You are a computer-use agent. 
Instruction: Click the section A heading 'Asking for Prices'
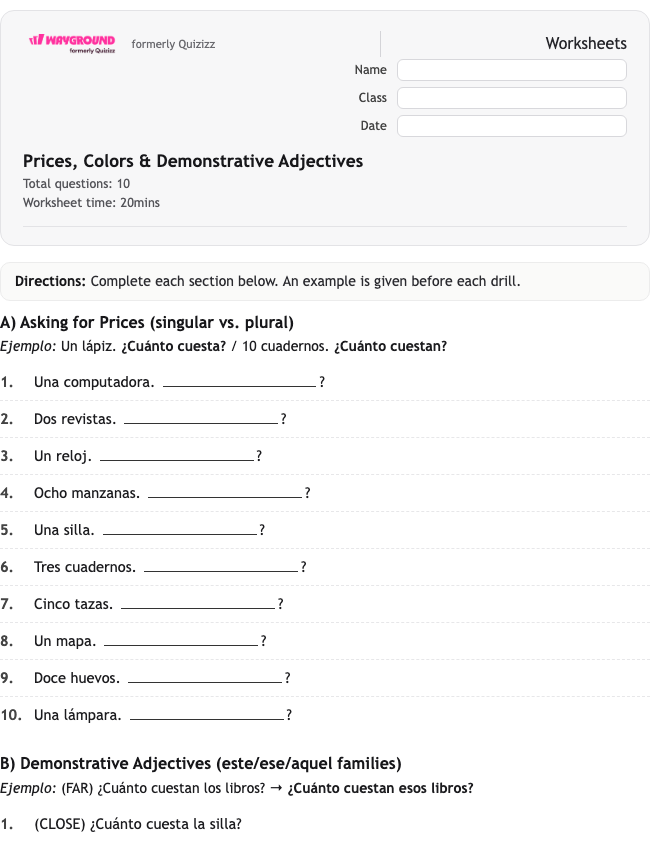tap(82, 323)
